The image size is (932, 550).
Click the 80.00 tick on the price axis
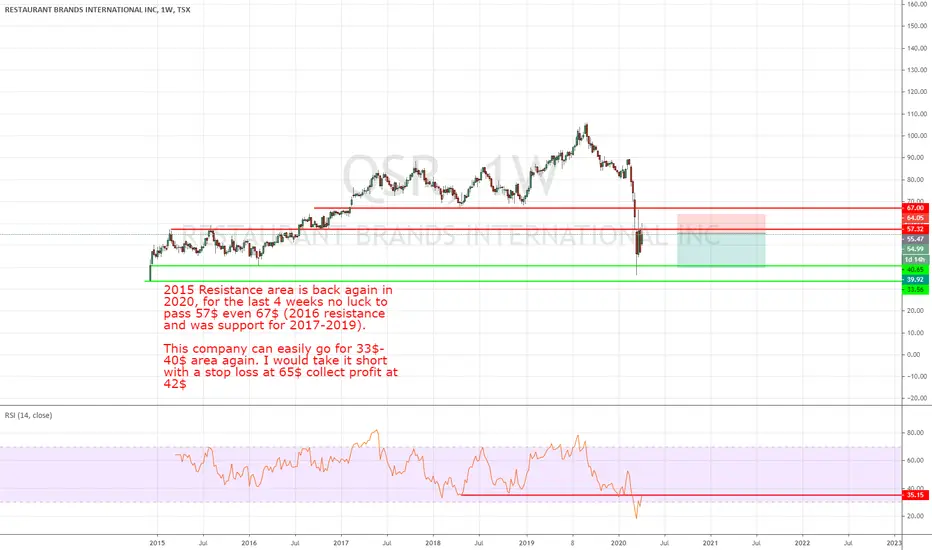pos(917,180)
